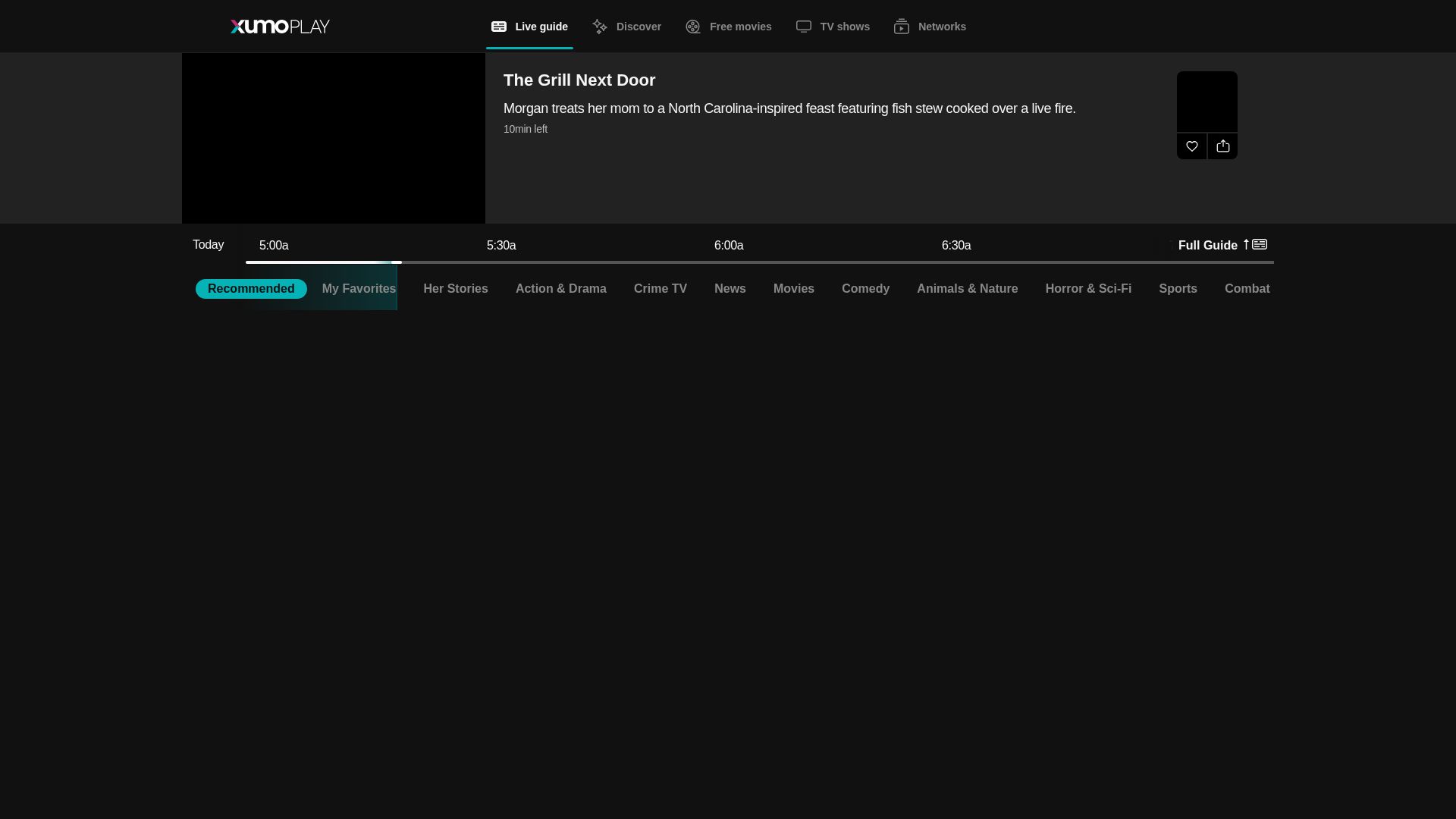The width and height of the screenshot is (1456, 819).
Task: Open the TV shows page
Action: click(x=833, y=27)
